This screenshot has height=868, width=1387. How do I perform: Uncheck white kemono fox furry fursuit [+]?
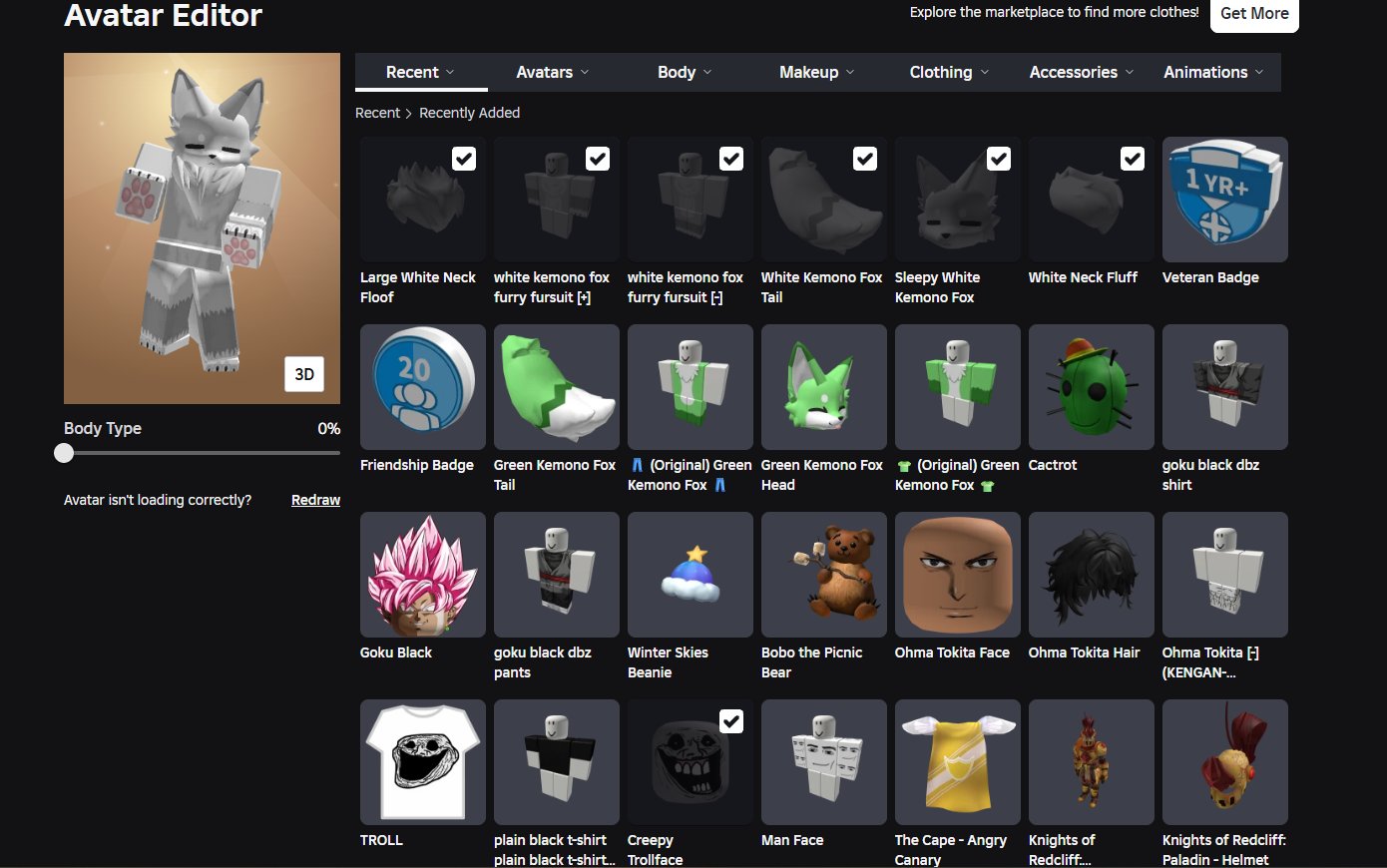point(598,159)
